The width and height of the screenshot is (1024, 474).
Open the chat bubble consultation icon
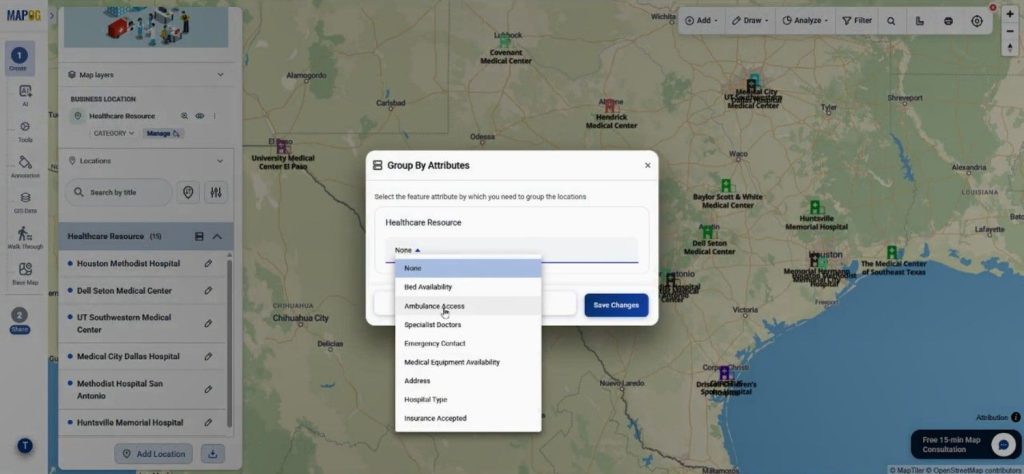pos(1002,445)
